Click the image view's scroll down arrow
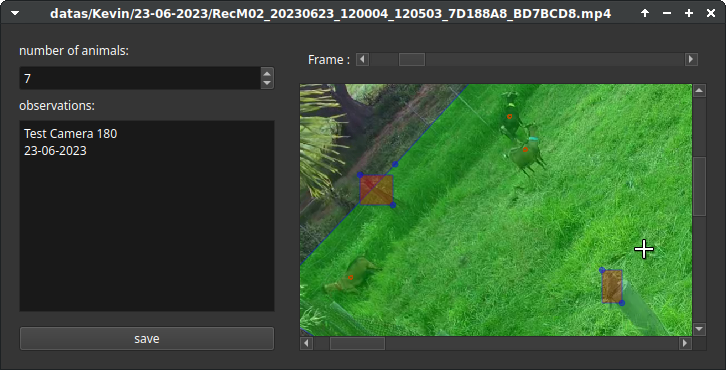The width and height of the screenshot is (726, 370). coord(699,329)
